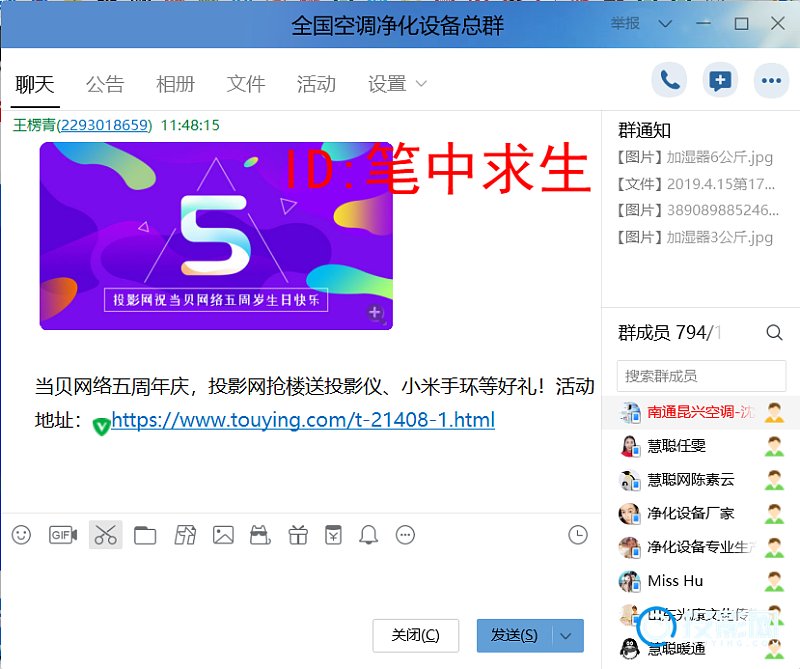Open notice 加湿器6公斤.jpg
This screenshot has width=800, height=669.
coord(695,158)
